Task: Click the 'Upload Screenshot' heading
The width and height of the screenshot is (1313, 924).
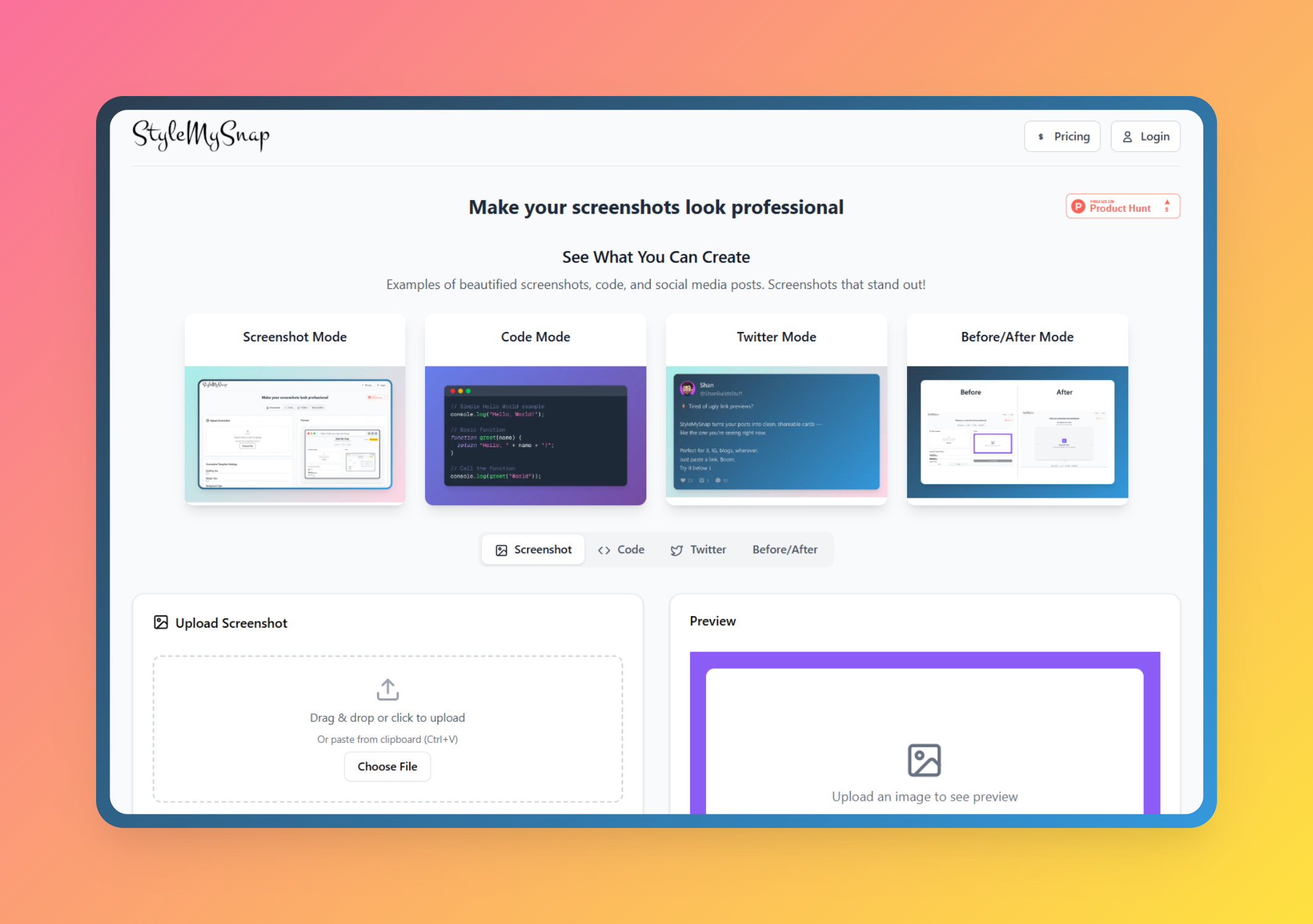Action: pos(231,623)
